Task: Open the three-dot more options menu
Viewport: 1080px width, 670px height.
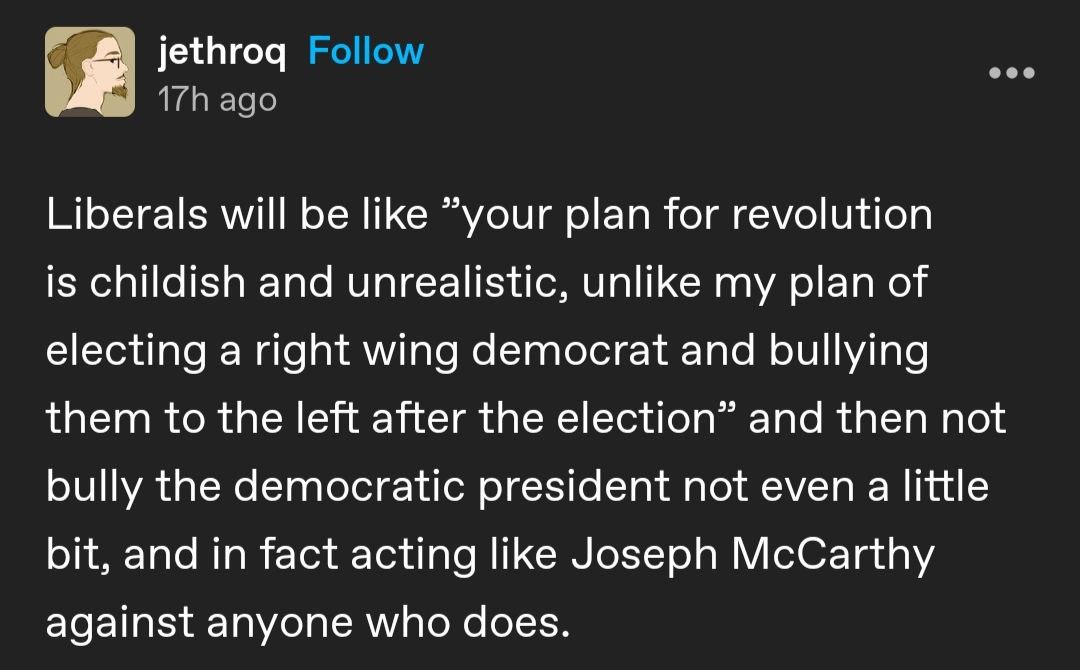Action: click(x=1011, y=73)
